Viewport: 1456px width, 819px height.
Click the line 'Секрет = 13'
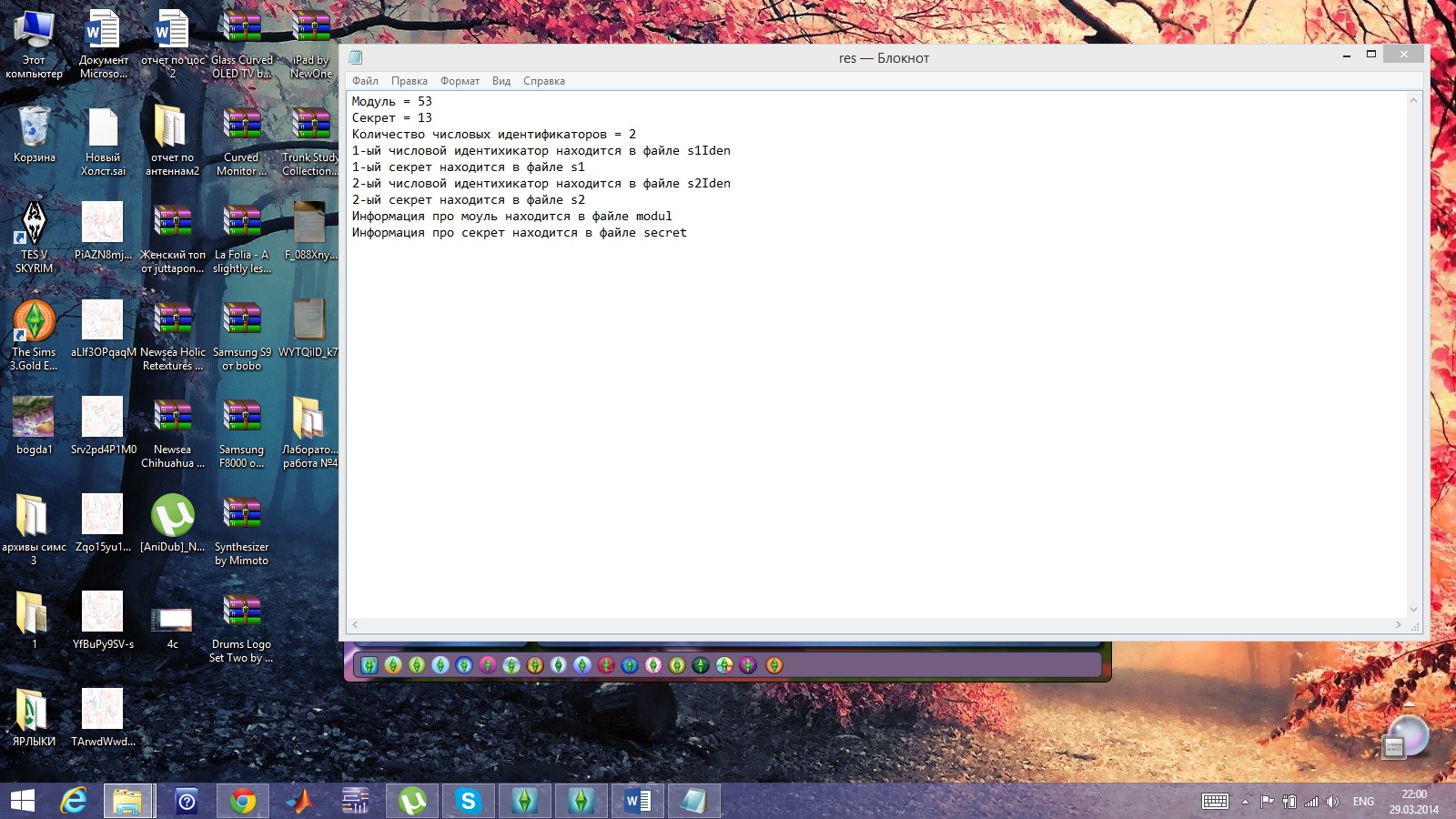click(x=392, y=117)
